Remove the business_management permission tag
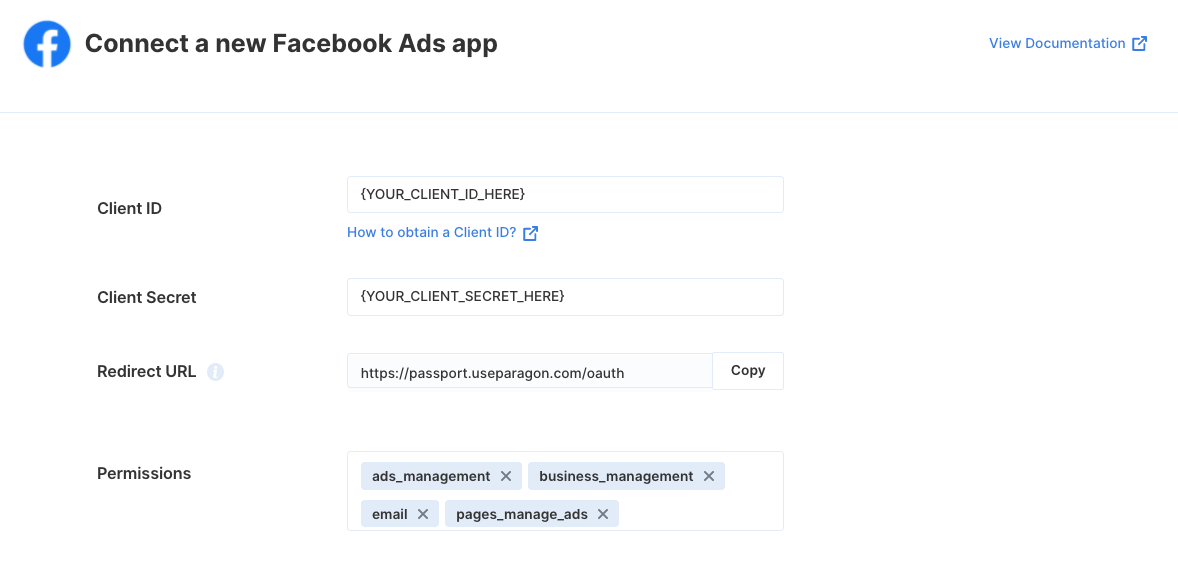The height and width of the screenshot is (571, 1178). point(708,476)
